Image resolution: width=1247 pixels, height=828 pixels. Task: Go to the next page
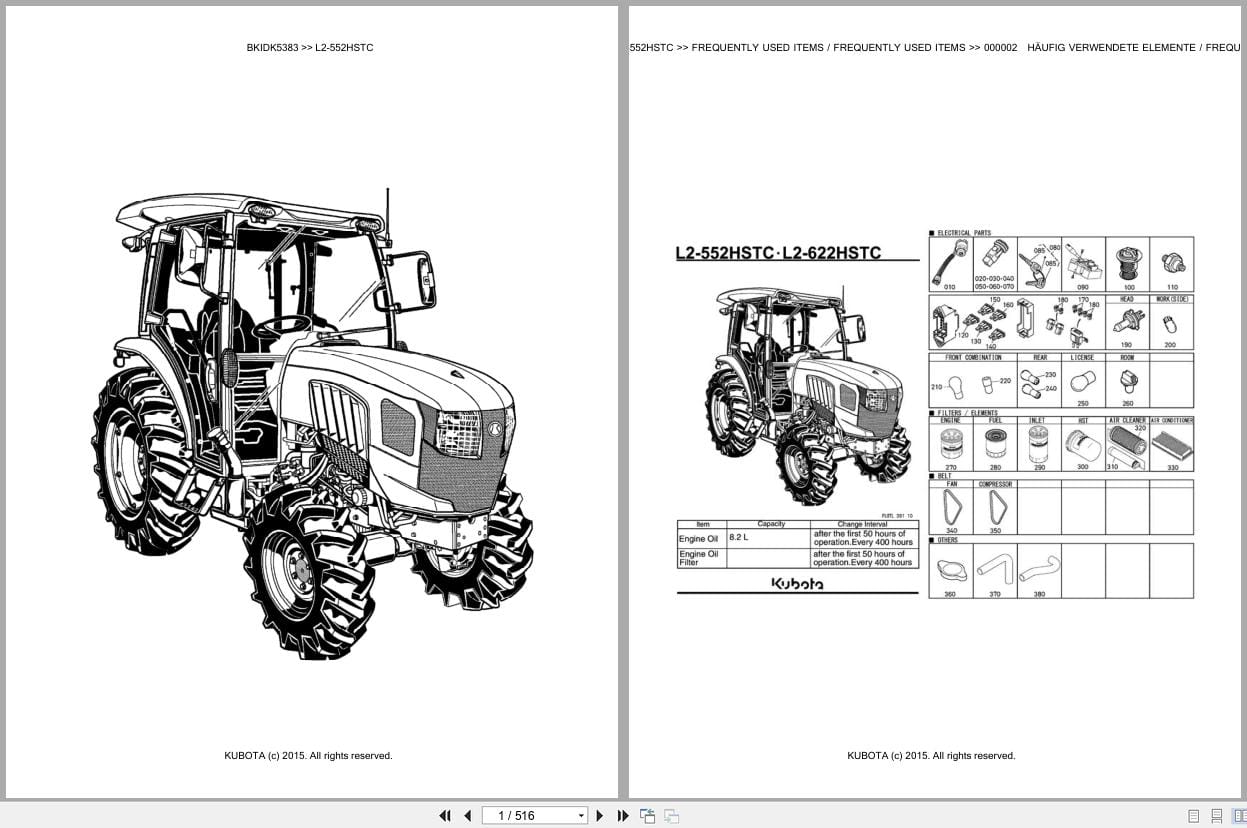(600, 815)
